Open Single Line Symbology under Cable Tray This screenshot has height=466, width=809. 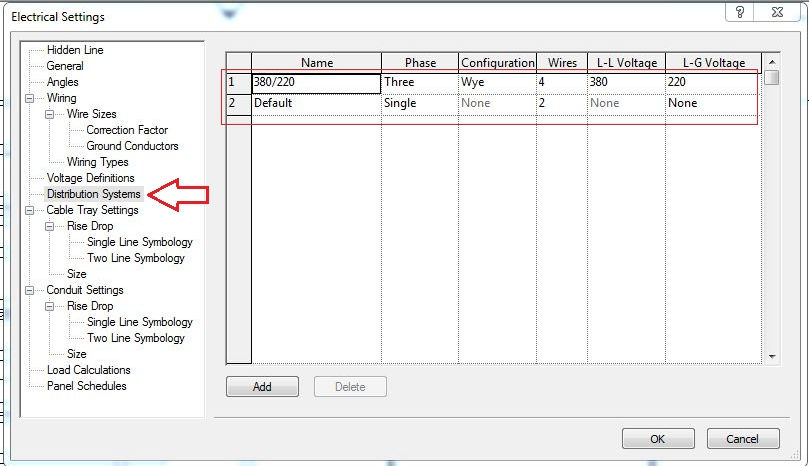[x=139, y=242]
